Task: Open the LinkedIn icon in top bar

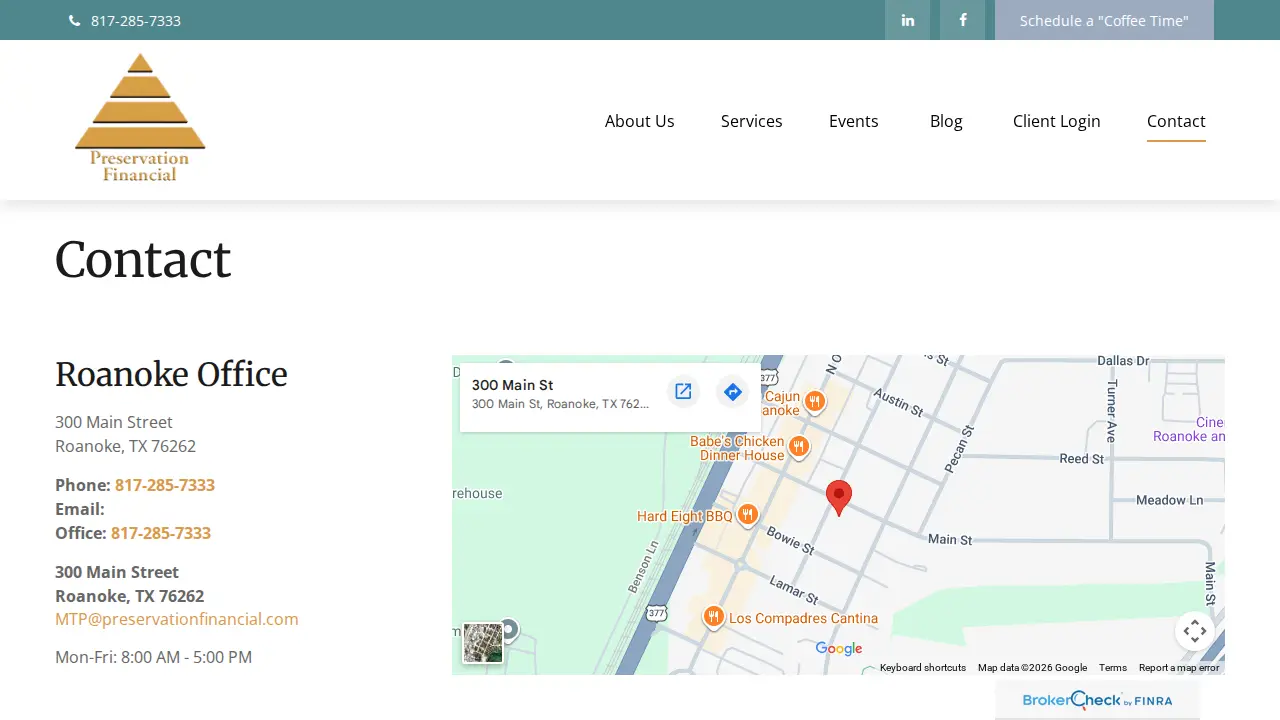Action: tap(907, 20)
